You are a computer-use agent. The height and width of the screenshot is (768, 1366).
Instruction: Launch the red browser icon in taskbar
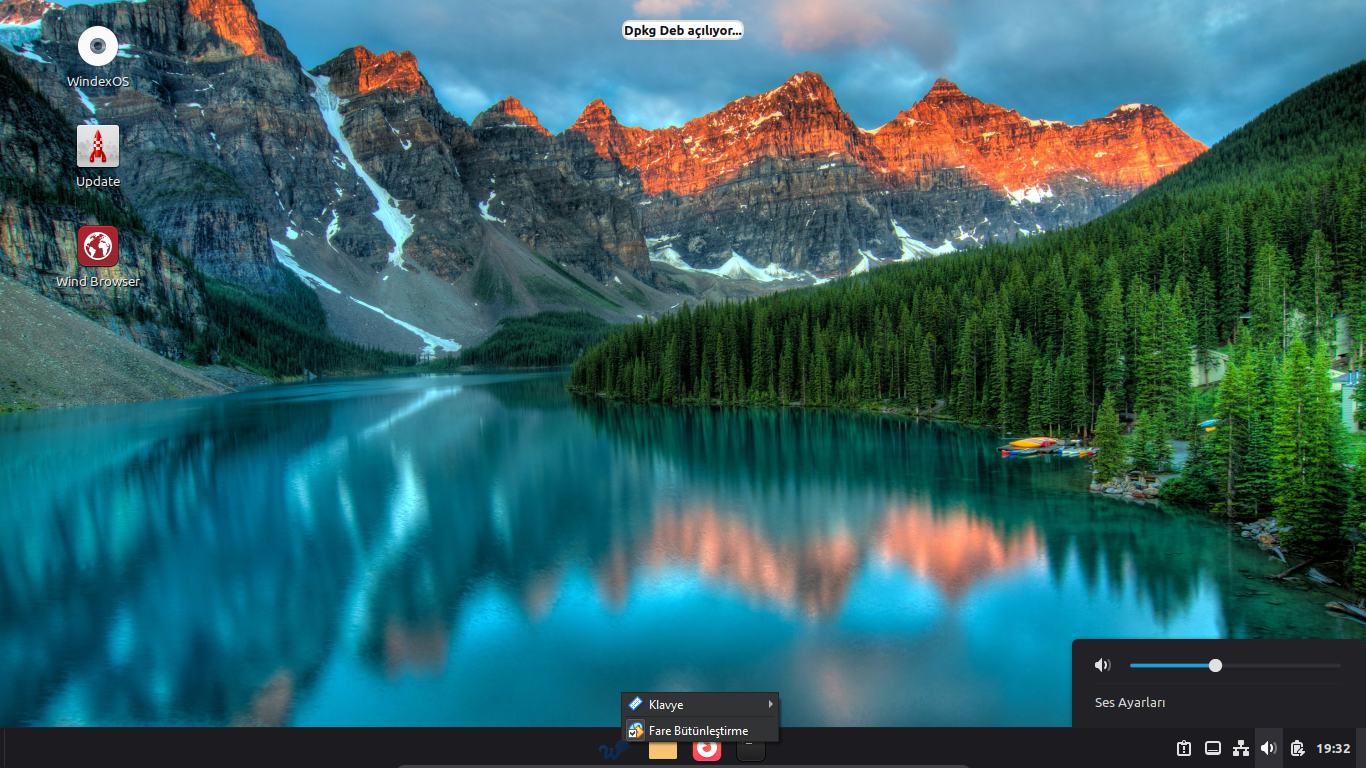point(707,749)
